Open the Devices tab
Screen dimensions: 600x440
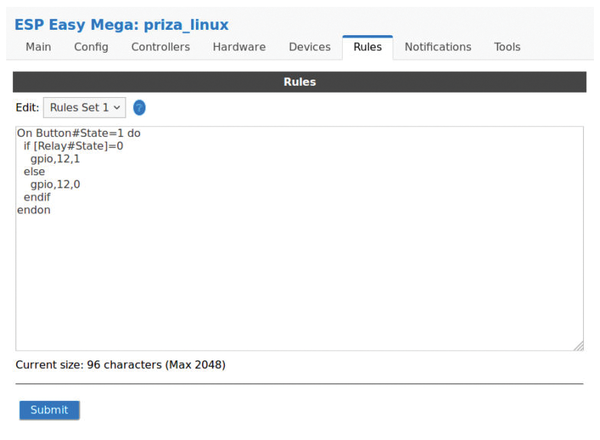(310, 47)
